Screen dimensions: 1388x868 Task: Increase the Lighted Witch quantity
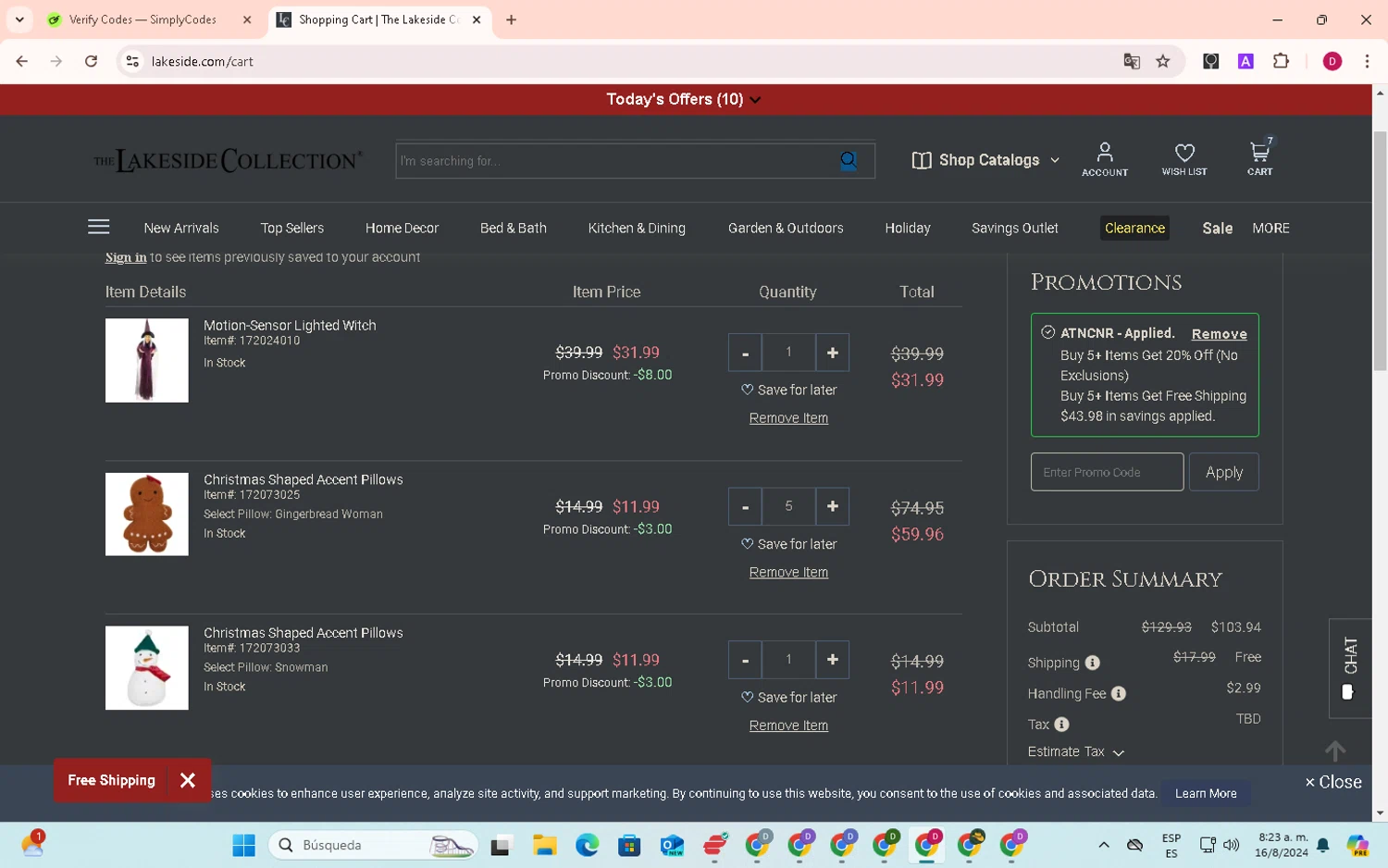tap(833, 353)
